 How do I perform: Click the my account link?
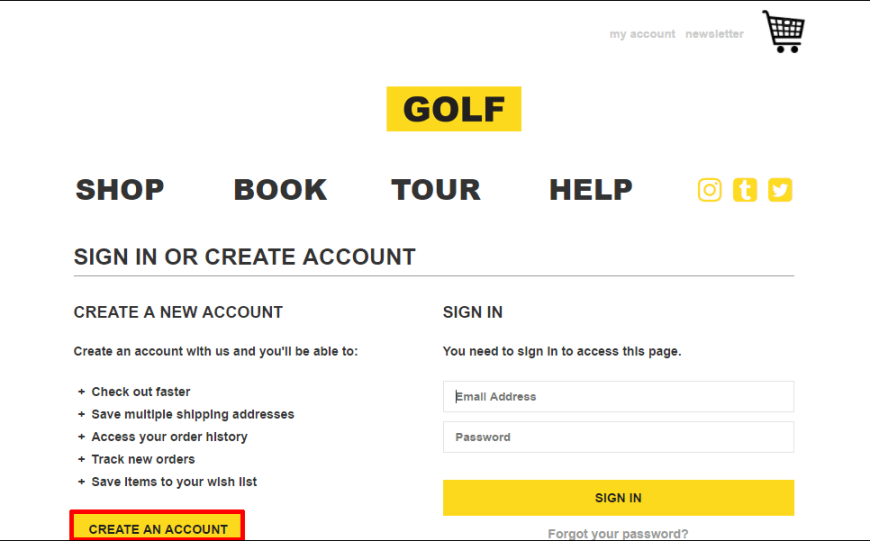click(x=643, y=34)
